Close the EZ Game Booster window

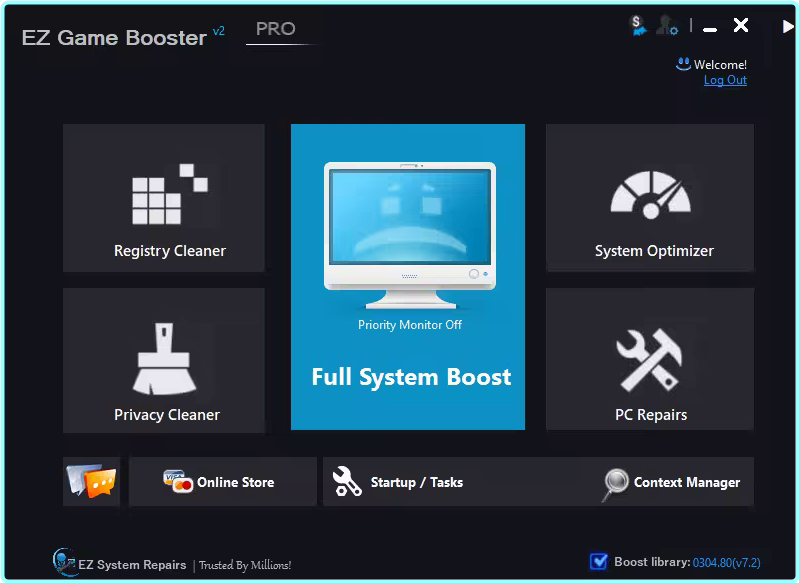coord(740,25)
